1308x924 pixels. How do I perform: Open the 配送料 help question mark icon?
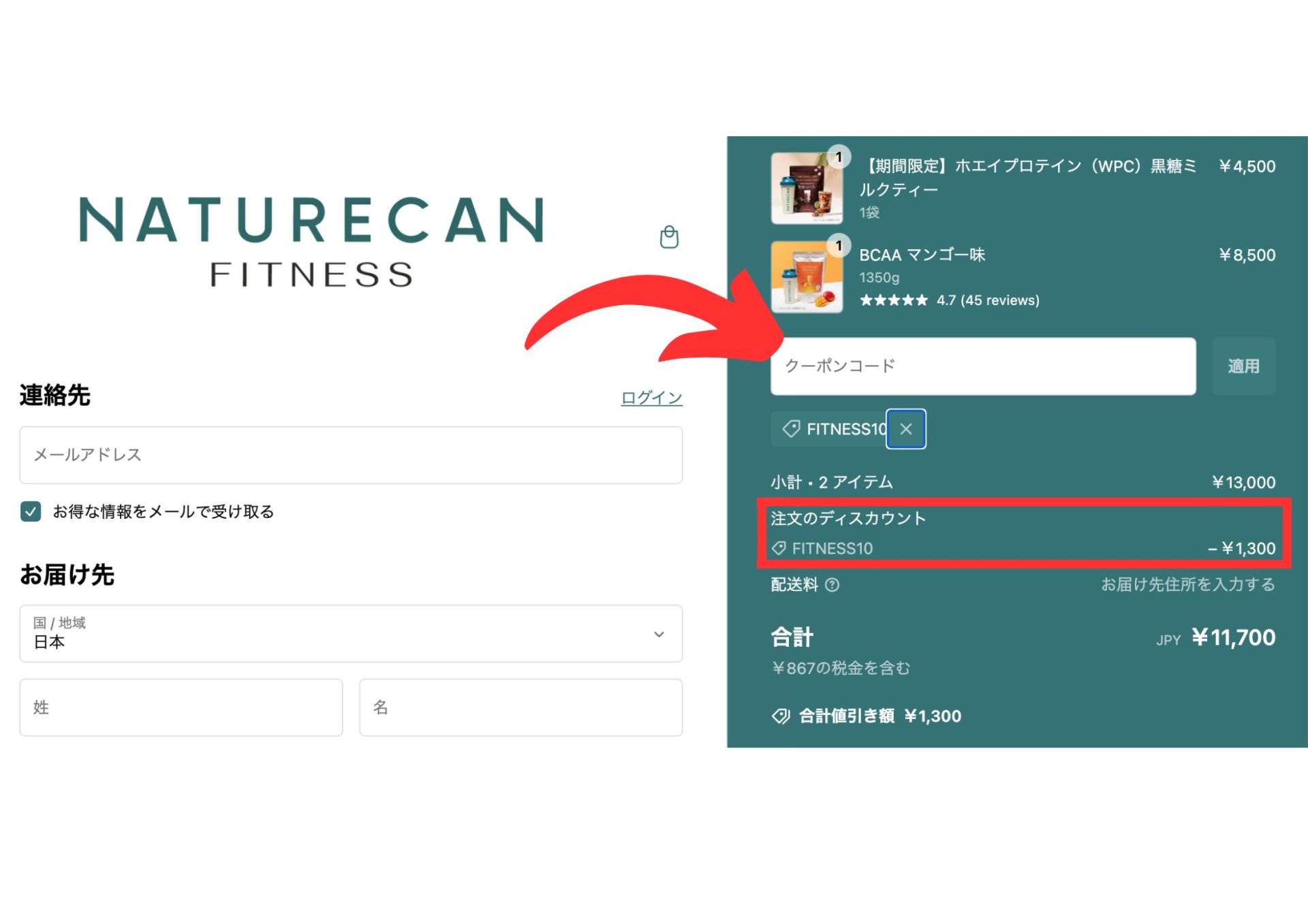[x=833, y=586]
